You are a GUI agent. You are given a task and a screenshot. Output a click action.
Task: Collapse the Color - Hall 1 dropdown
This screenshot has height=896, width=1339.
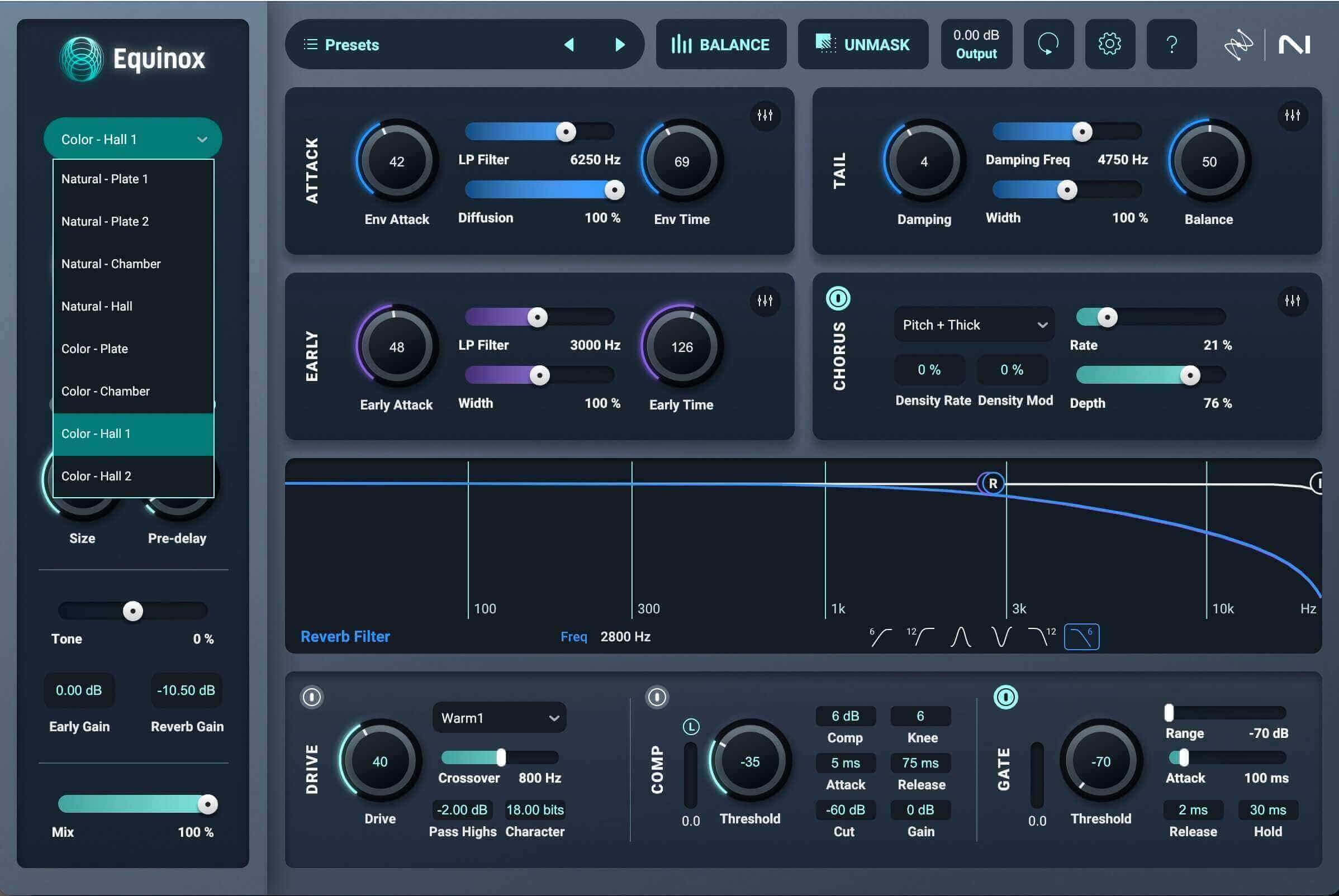pyautogui.click(x=132, y=139)
